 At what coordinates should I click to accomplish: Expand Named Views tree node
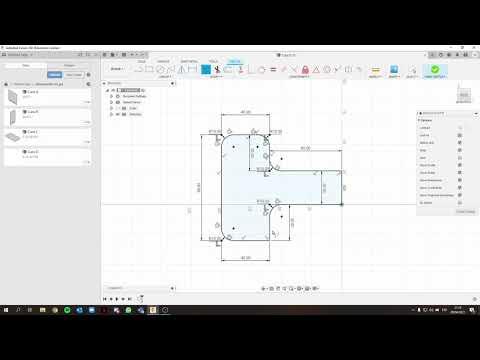[111, 102]
